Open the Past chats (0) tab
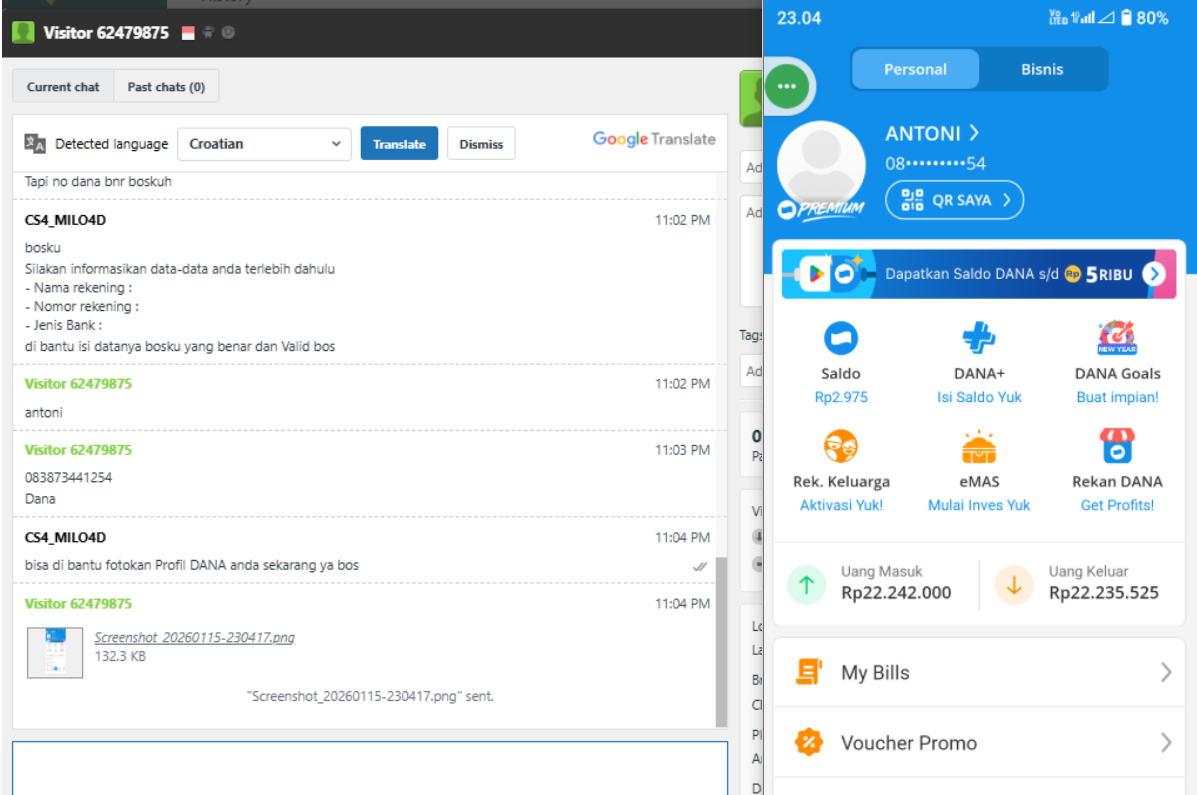This screenshot has width=1197, height=795. [166, 86]
